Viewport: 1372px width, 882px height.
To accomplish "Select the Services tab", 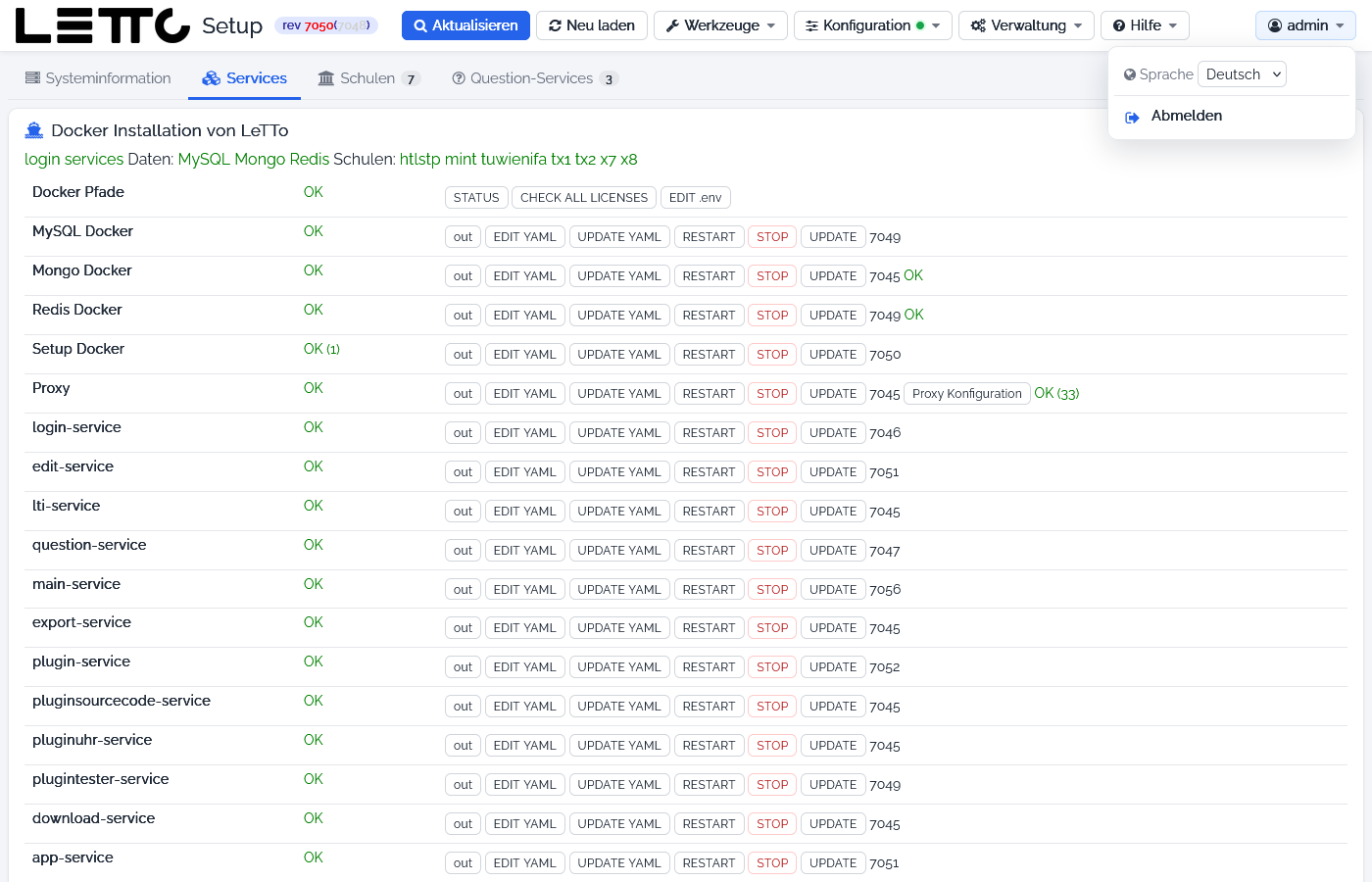I will 244,78.
